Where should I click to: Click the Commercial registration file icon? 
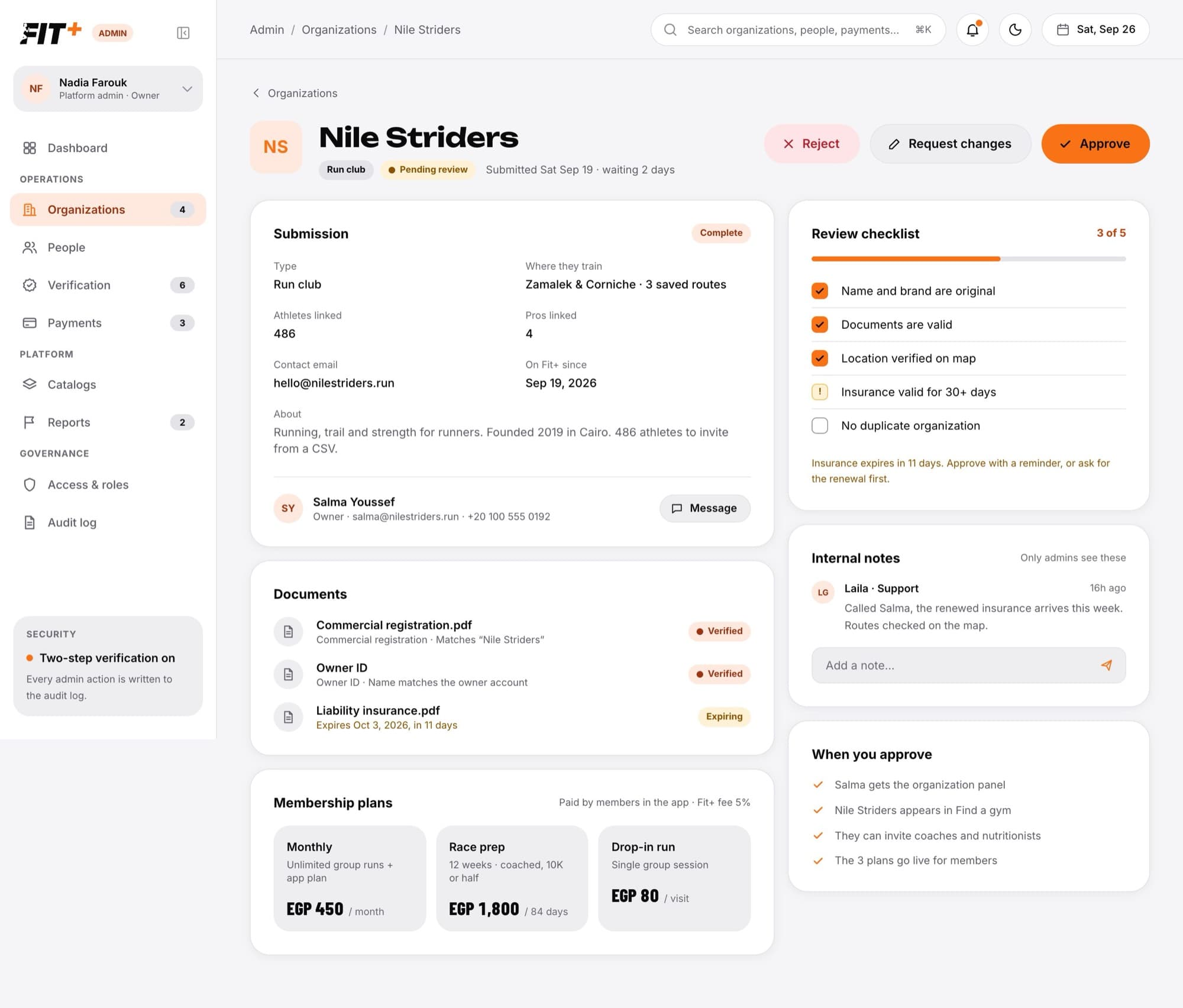click(x=288, y=632)
